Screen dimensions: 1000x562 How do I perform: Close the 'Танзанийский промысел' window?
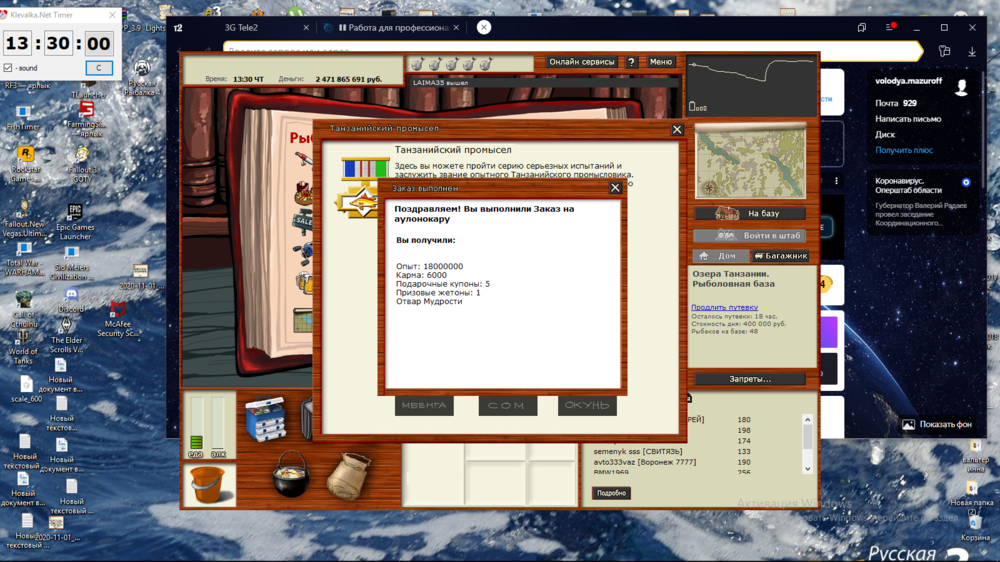pos(677,129)
